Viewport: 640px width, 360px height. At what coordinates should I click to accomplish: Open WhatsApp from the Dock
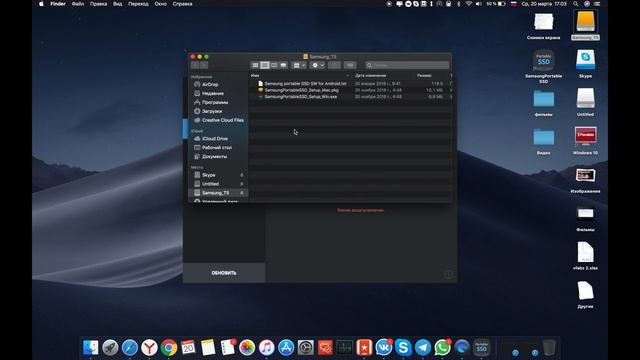442,347
